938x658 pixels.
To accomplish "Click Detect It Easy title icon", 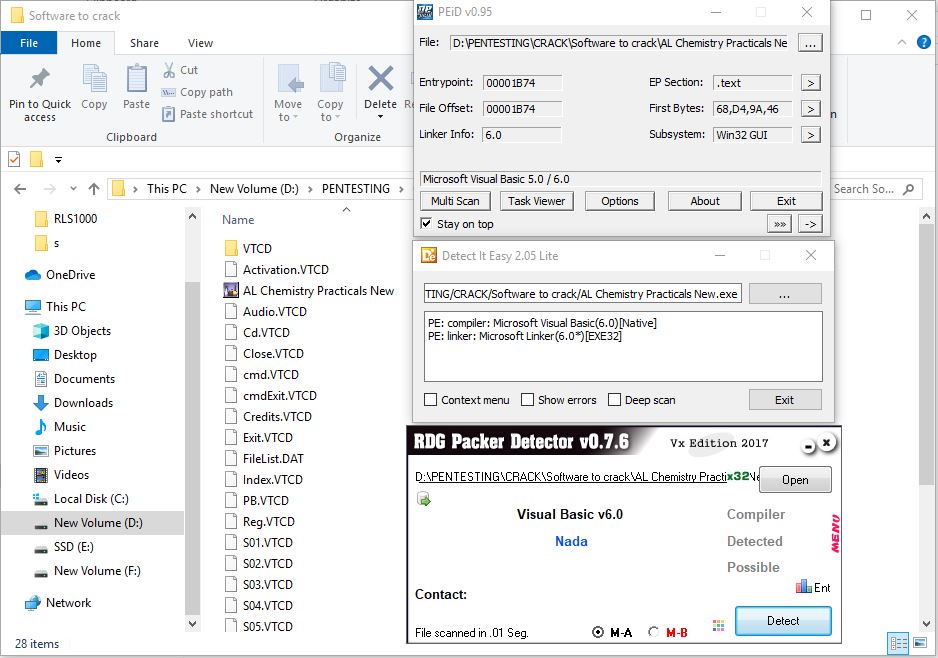I will click(429, 255).
